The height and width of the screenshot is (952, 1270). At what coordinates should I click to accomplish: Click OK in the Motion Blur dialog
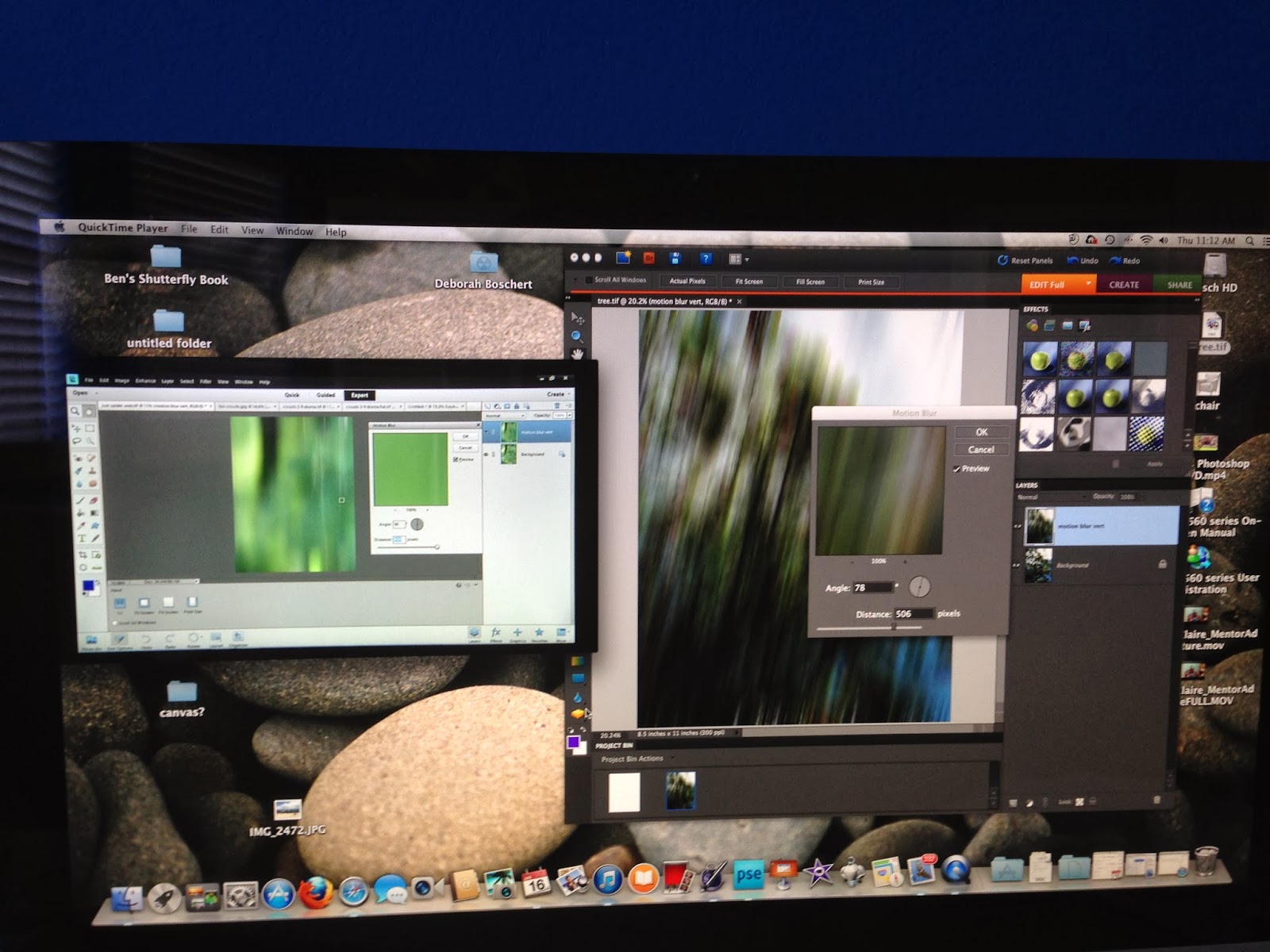[x=982, y=432]
